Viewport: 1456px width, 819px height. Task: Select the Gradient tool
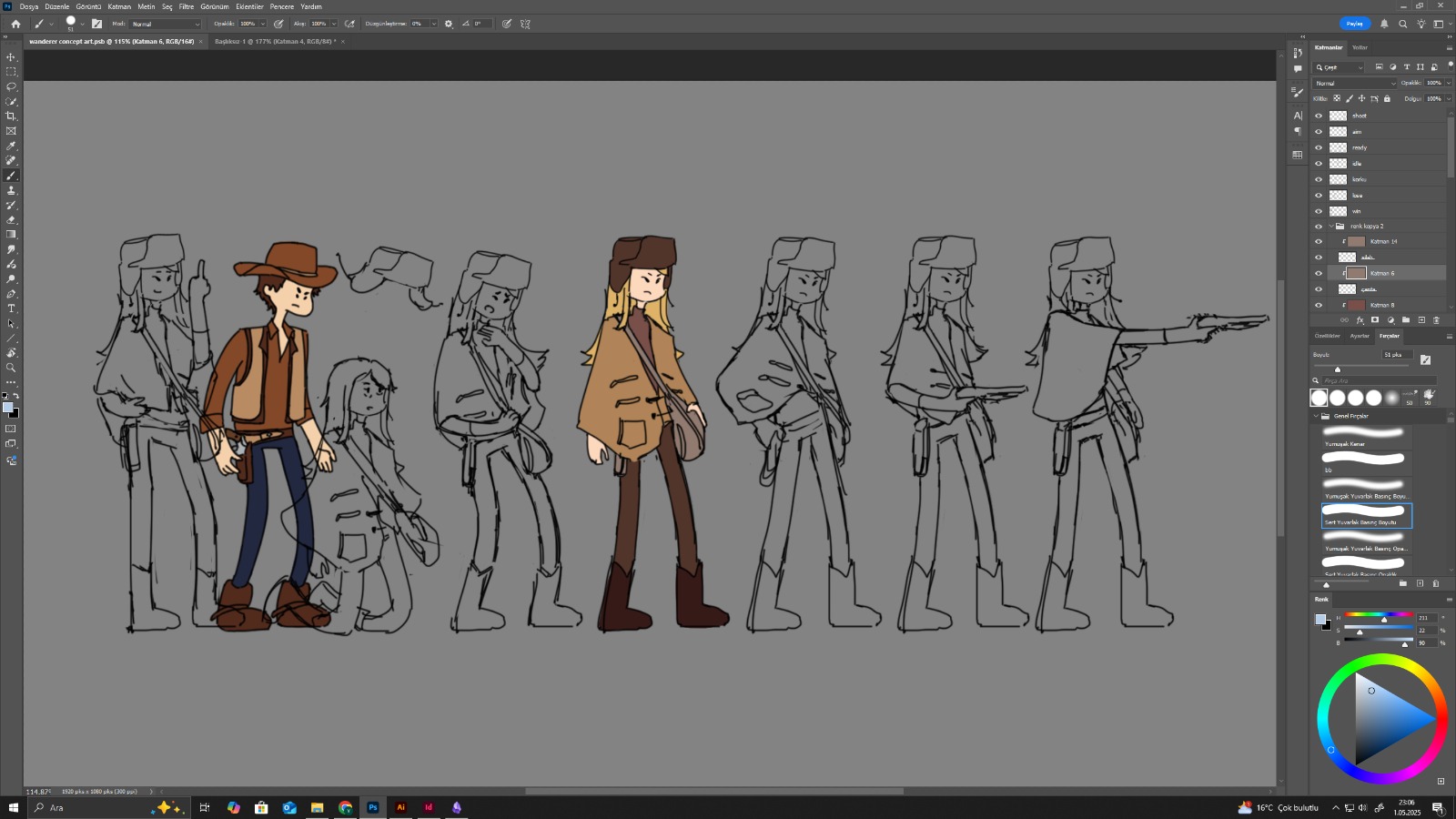pyautogui.click(x=11, y=235)
